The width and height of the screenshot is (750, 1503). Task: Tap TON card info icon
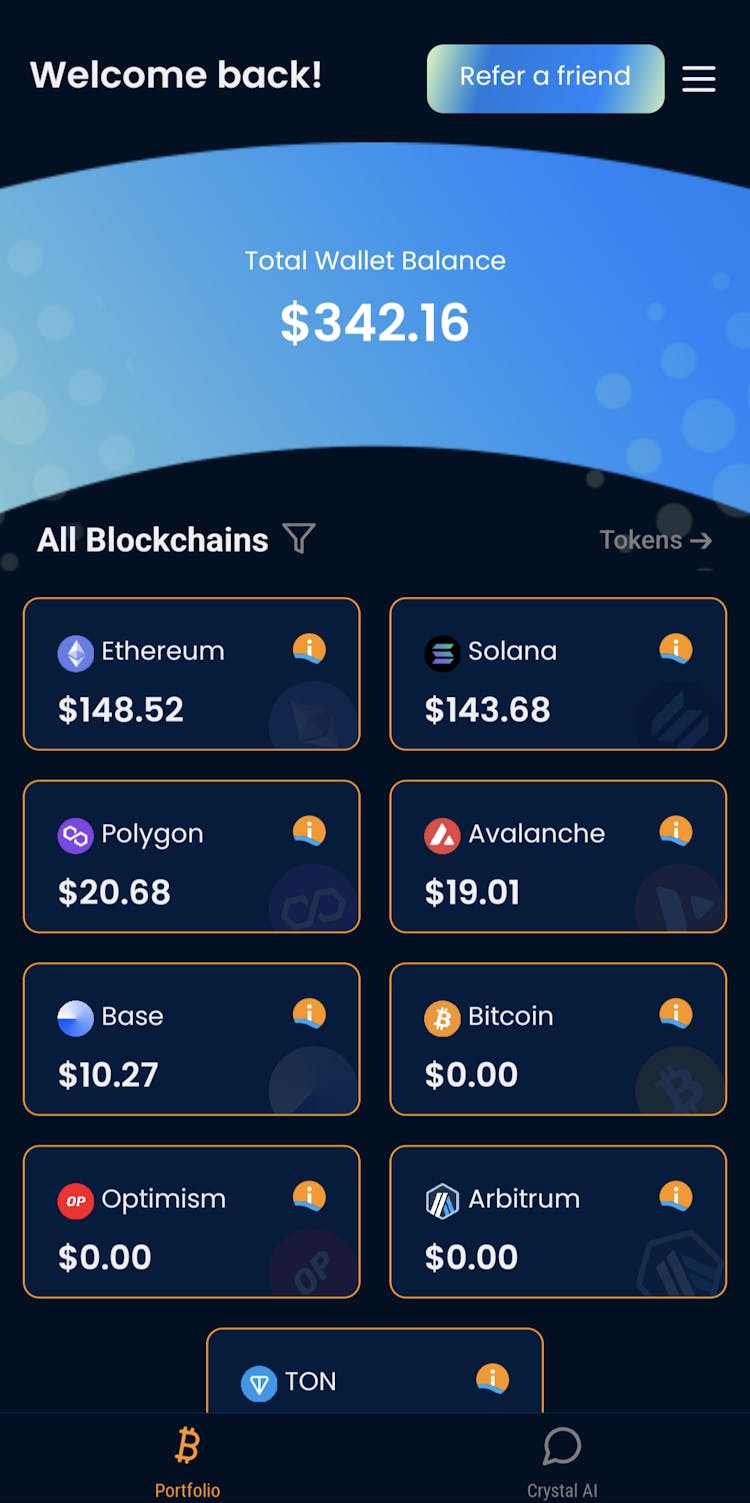[x=492, y=1379]
